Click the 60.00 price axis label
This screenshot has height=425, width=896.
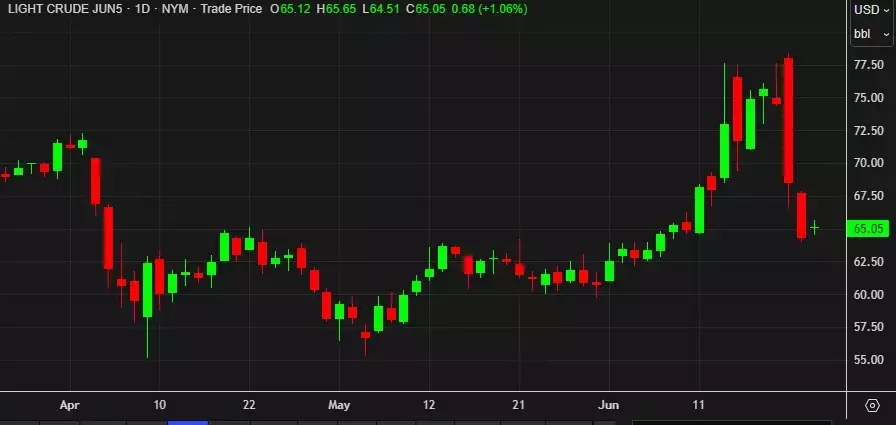pos(868,295)
